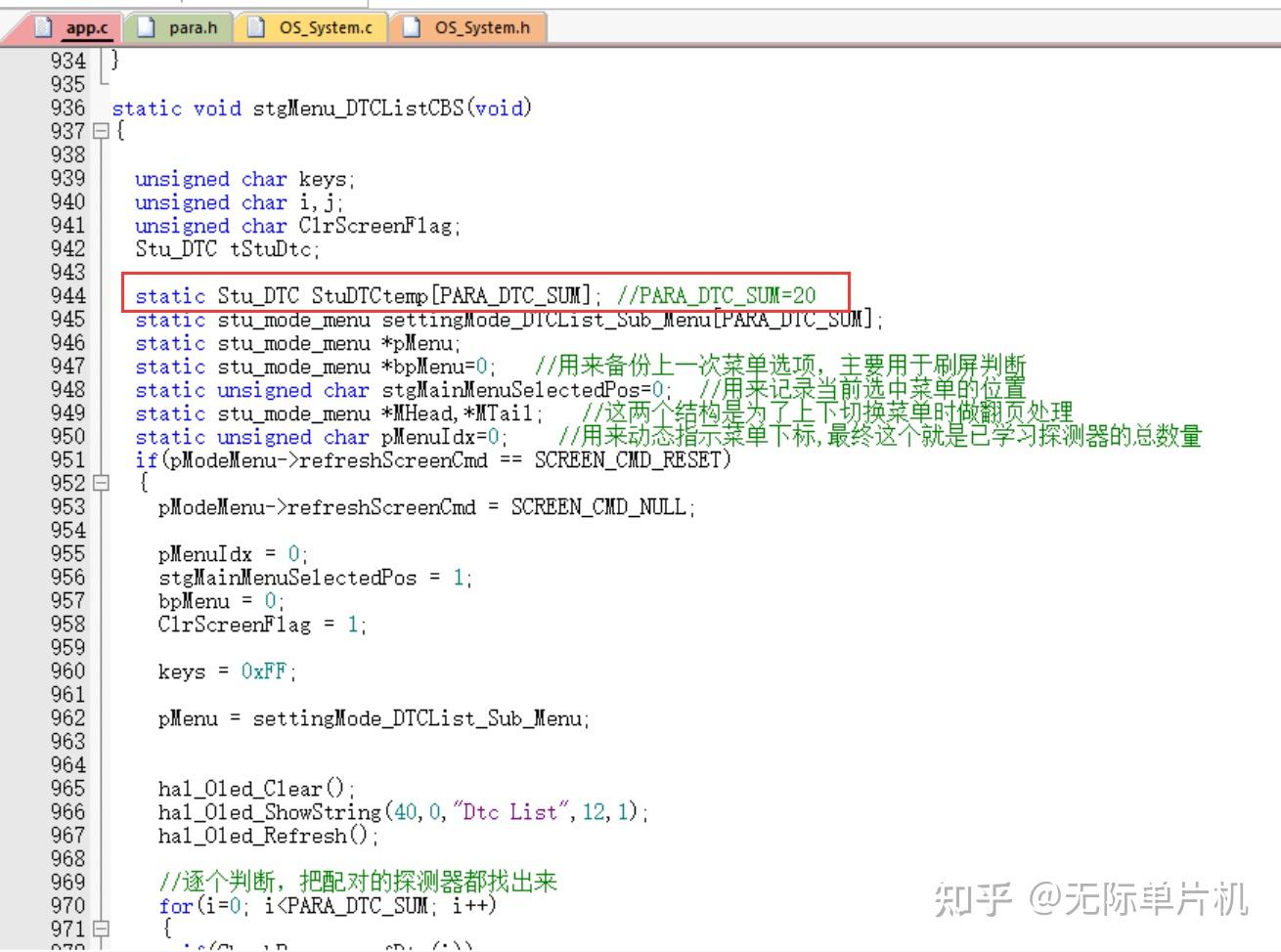Image resolution: width=1281 pixels, height=952 pixels.
Task: Click the settingMode_DTCList_Sub_Menu array declaration on line 945
Action: pos(508,320)
